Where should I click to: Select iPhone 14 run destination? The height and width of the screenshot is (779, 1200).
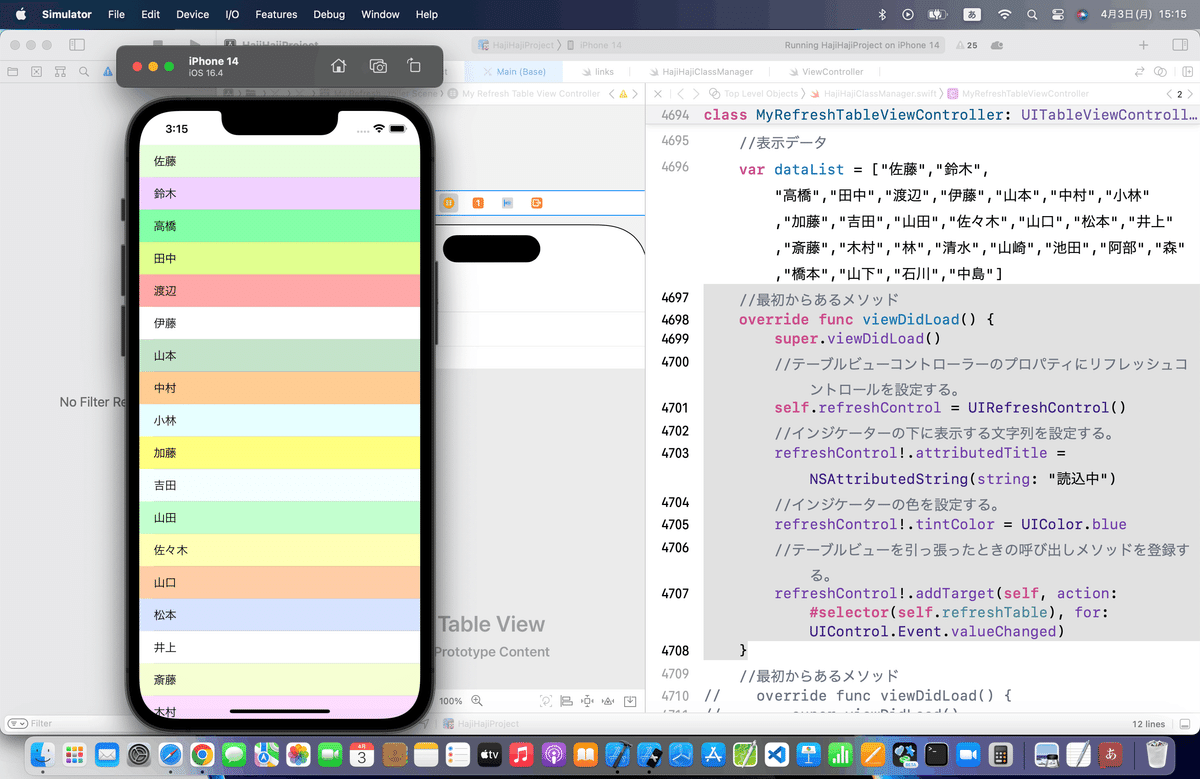[594, 45]
